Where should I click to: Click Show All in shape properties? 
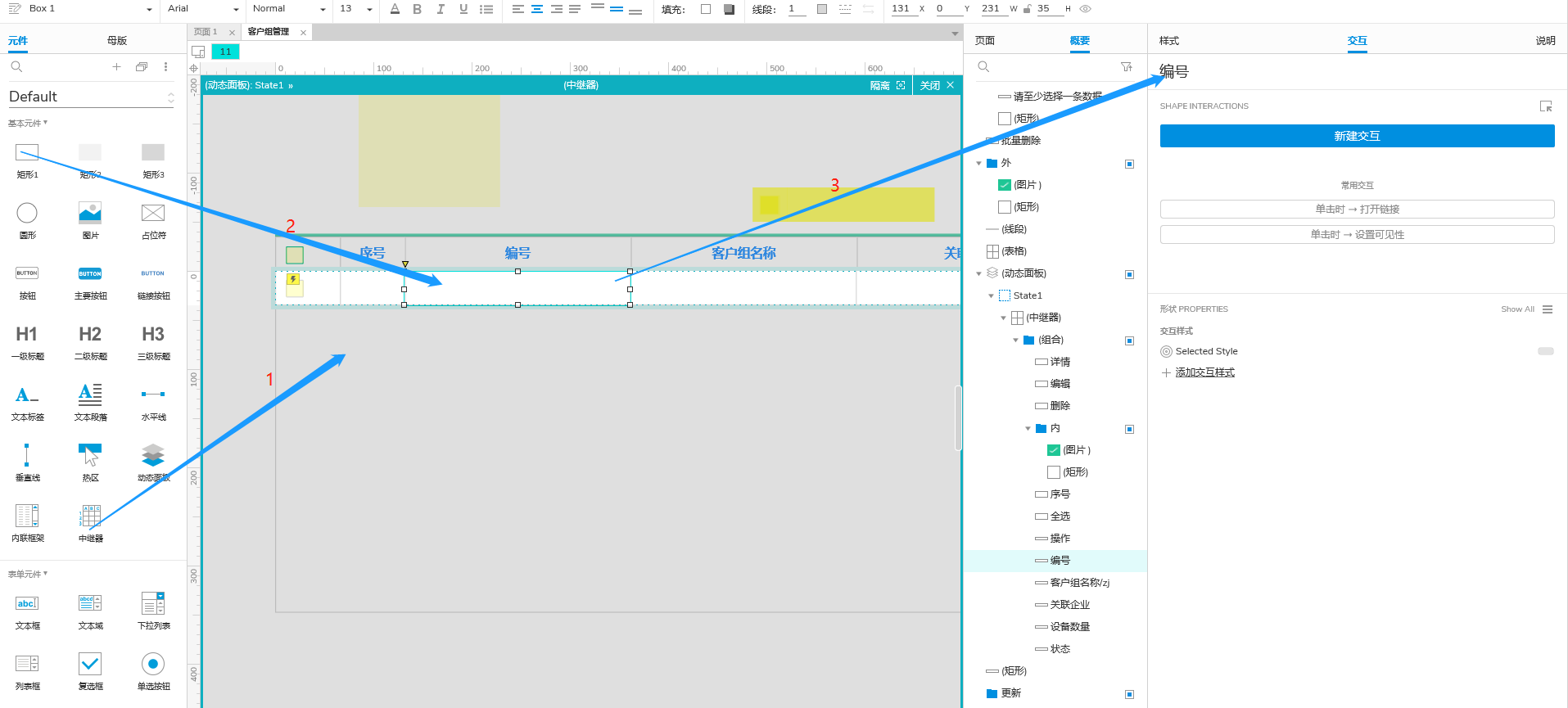(x=1517, y=309)
